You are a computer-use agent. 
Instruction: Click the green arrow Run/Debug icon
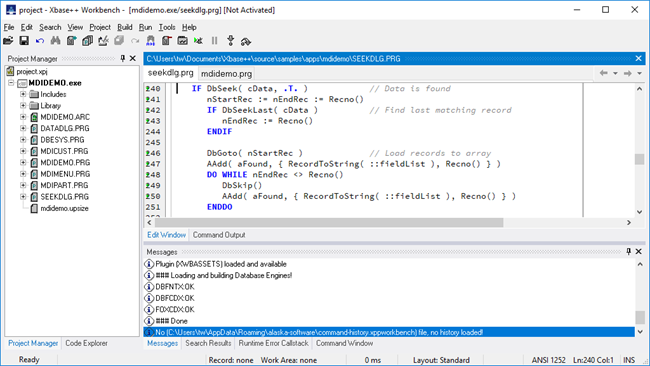198,41
